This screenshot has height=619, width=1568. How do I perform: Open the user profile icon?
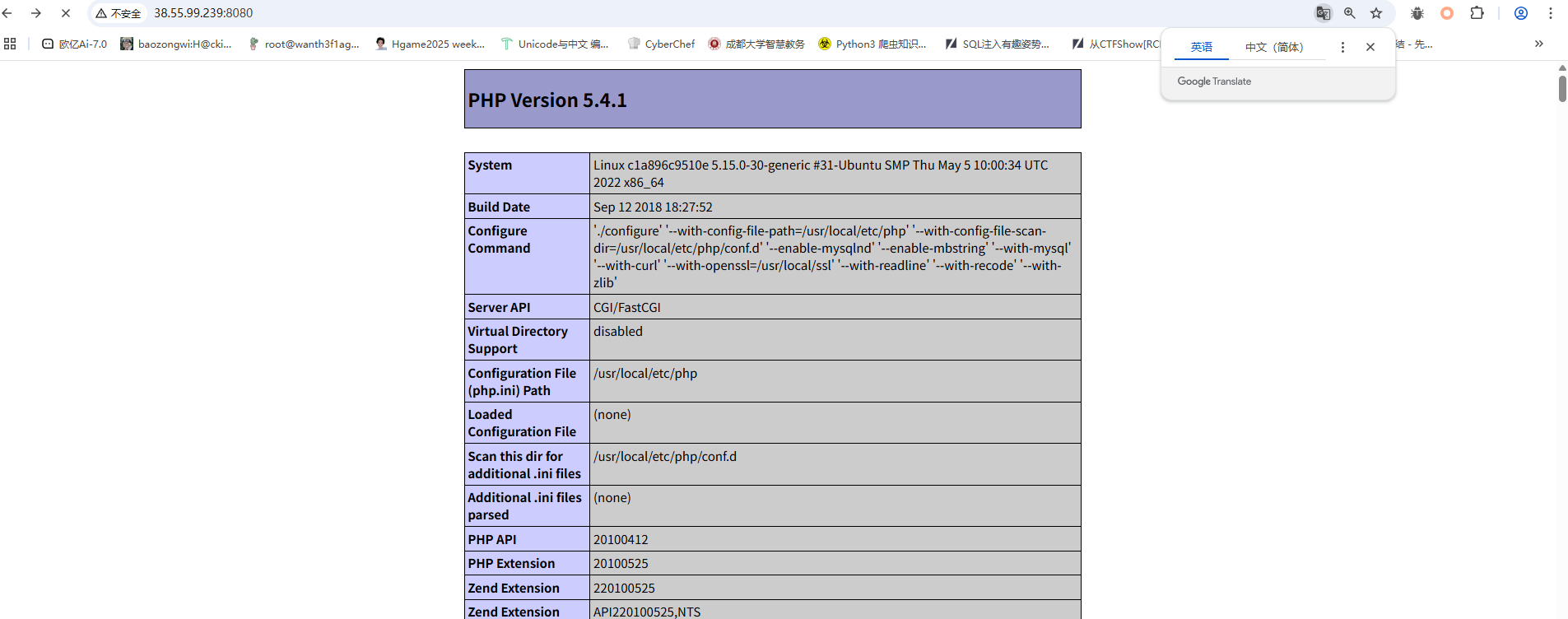click(1521, 13)
